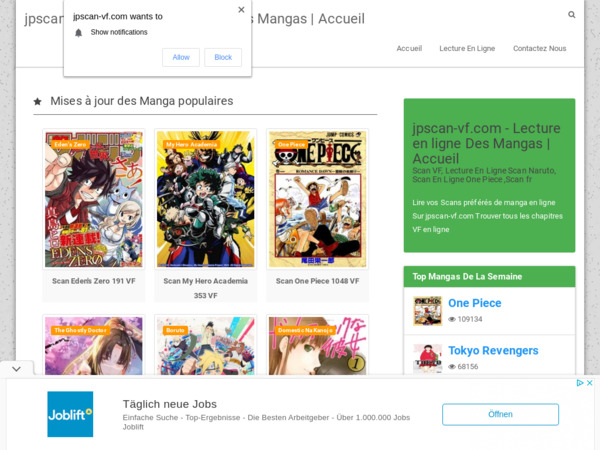Open Scan Edens Zero 191 VF link
The height and width of the screenshot is (450, 600).
[94, 281]
